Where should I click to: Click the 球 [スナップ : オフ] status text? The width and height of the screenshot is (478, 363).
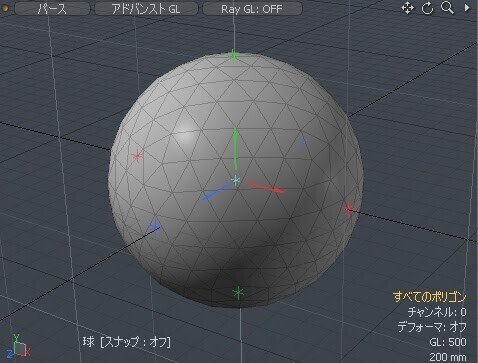(x=127, y=342)
